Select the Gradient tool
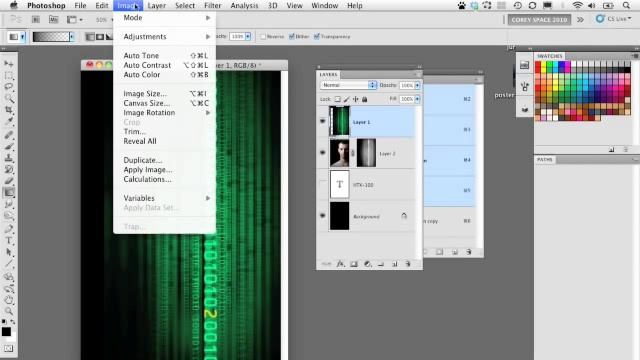 click(9, 192)
